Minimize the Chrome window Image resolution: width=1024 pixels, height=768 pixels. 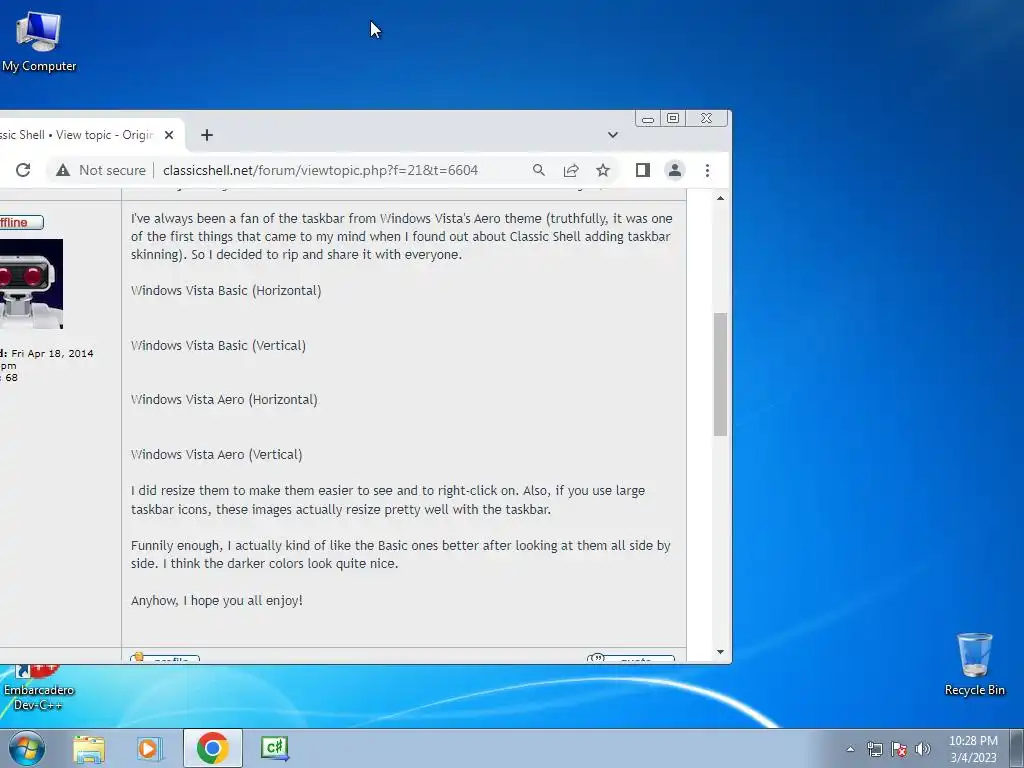pos(647,119)
